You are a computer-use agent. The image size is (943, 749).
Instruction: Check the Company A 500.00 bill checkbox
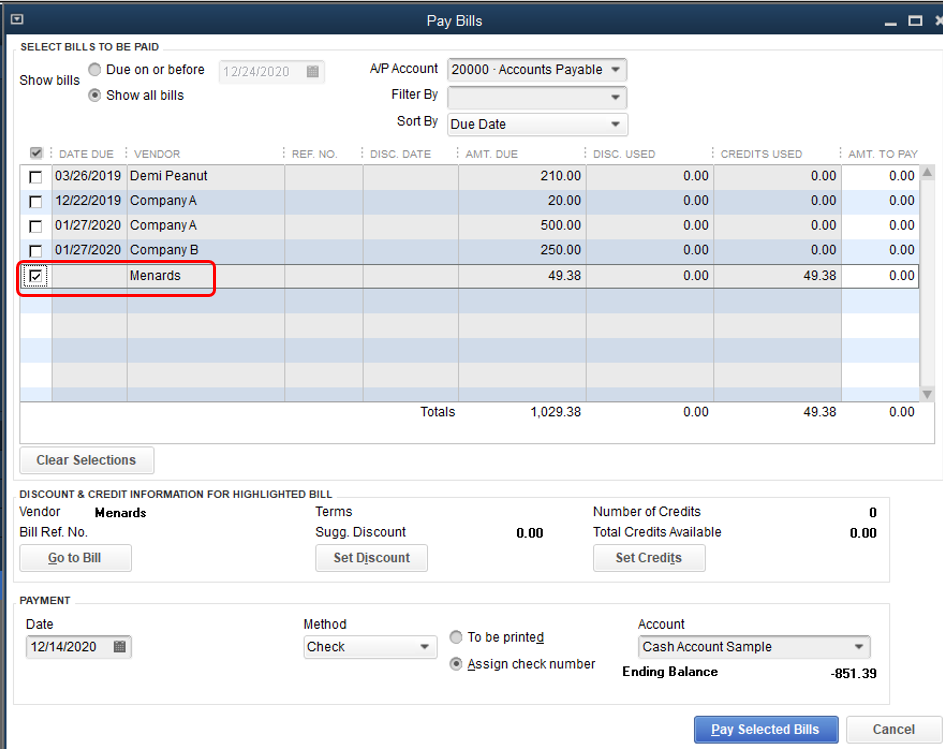(35, 226)
